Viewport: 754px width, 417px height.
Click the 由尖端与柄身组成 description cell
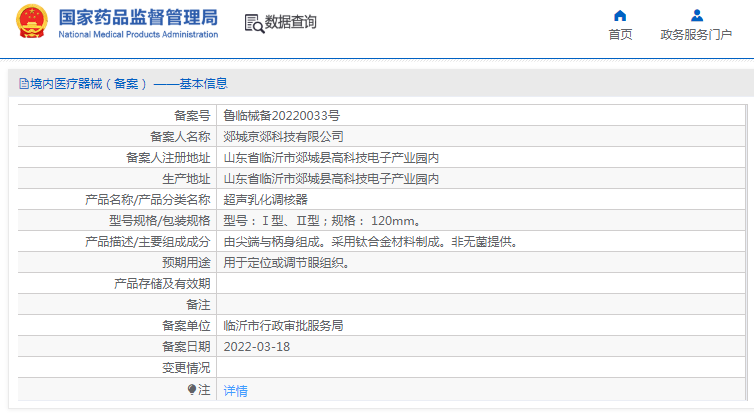372,242
